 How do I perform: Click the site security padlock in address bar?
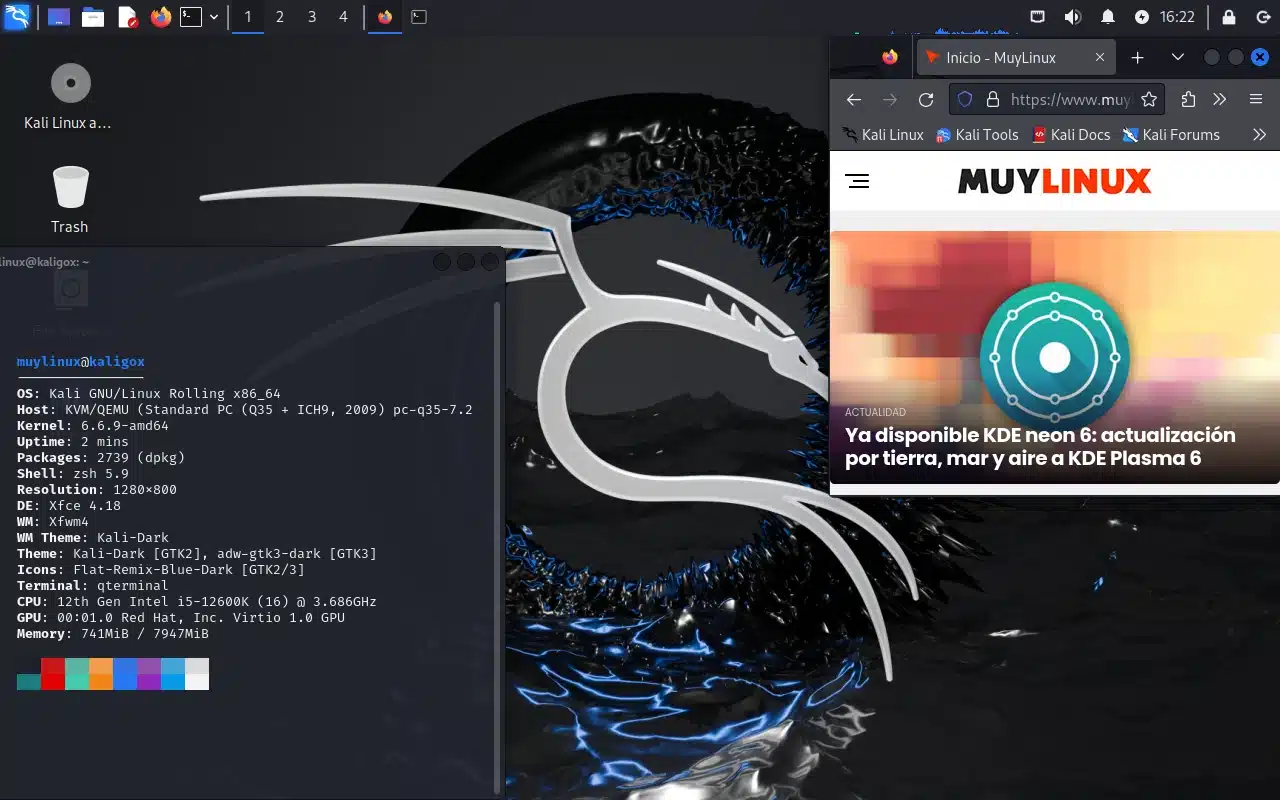(x=992, y=99)
